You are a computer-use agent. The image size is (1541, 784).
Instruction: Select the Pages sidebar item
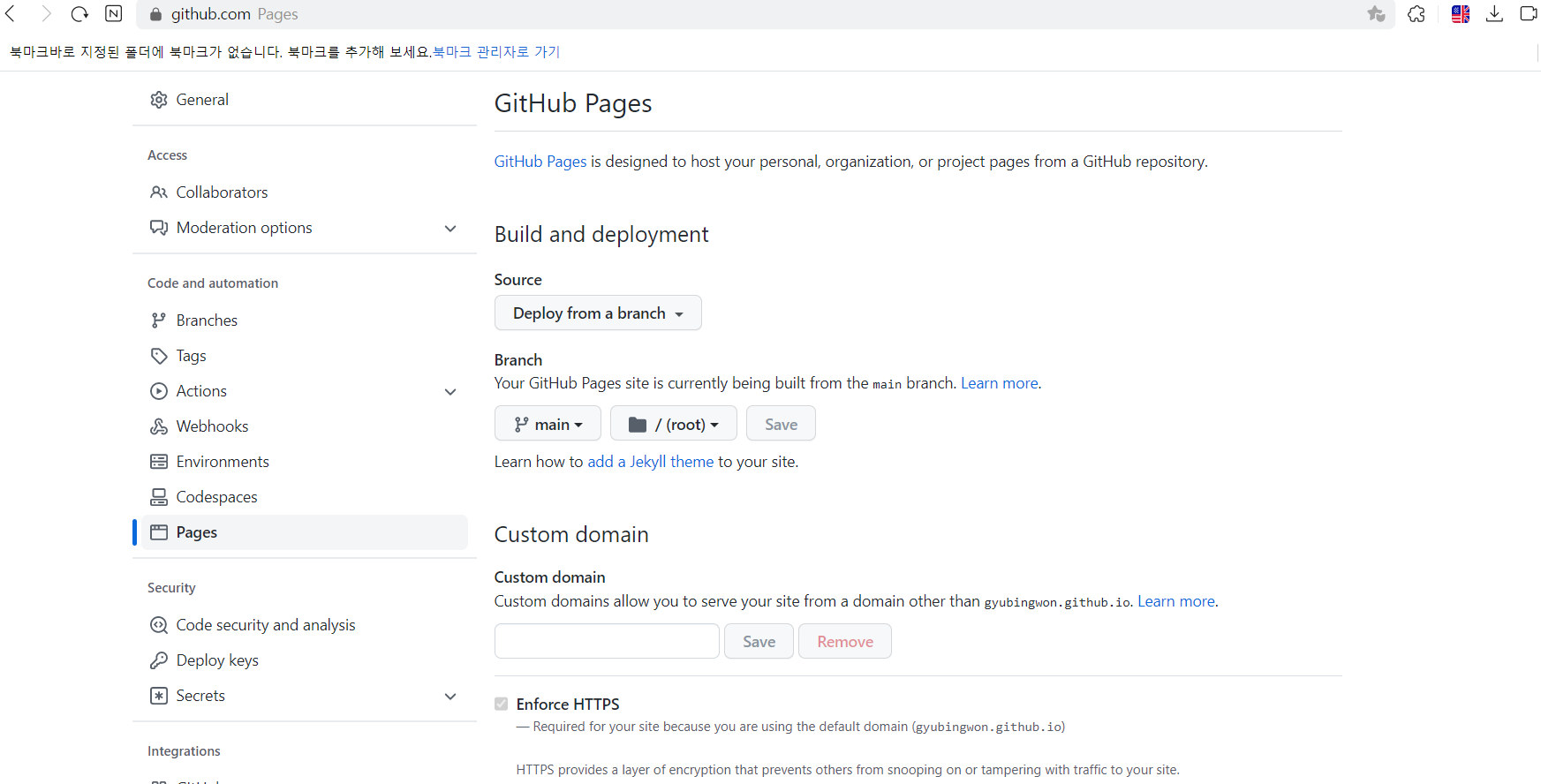(x=305, y=532)
